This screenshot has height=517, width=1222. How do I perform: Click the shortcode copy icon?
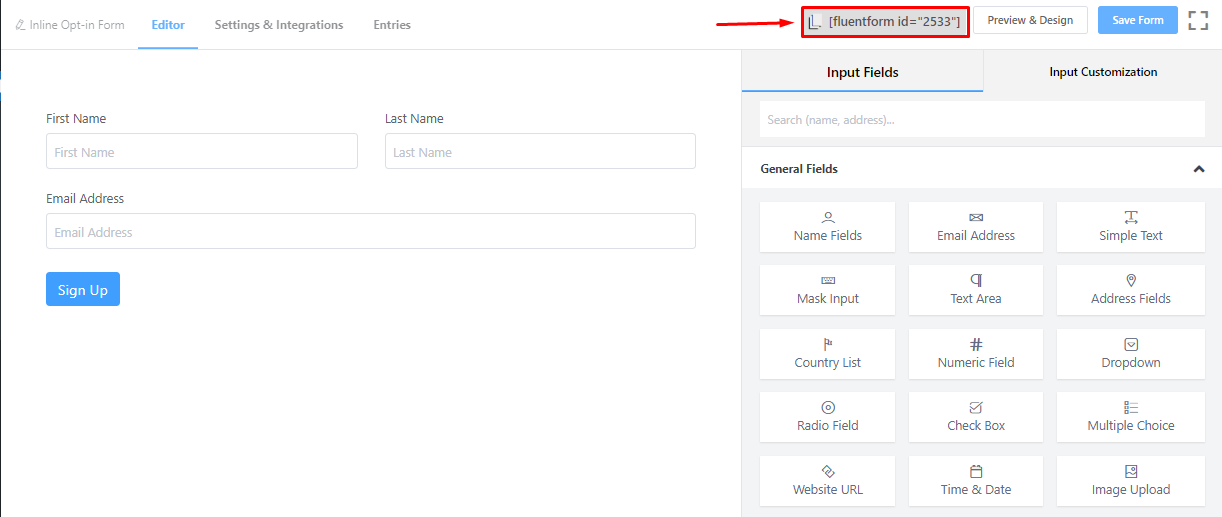point(815,21)
